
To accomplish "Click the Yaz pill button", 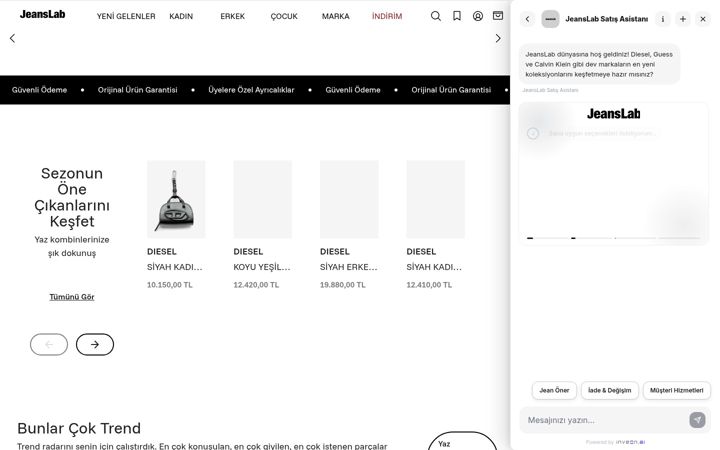I will 462,442.
